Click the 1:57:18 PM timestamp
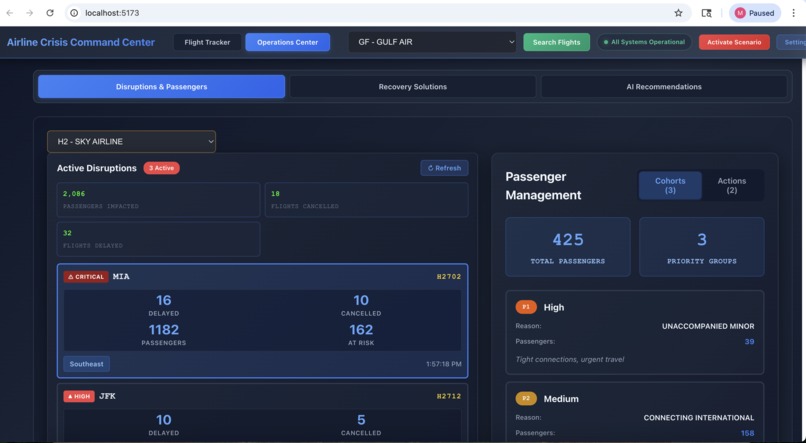This screenshot has width=806, height=443. pyautogui.click(x=444, y=364)
